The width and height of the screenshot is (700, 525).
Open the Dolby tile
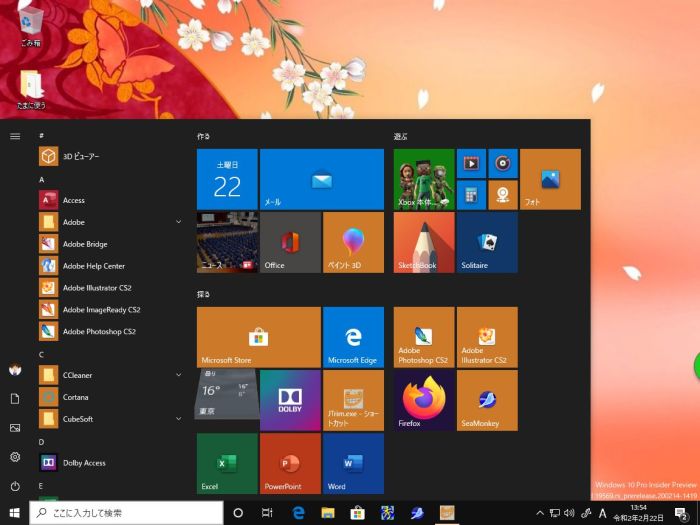(x=290, y=400)
